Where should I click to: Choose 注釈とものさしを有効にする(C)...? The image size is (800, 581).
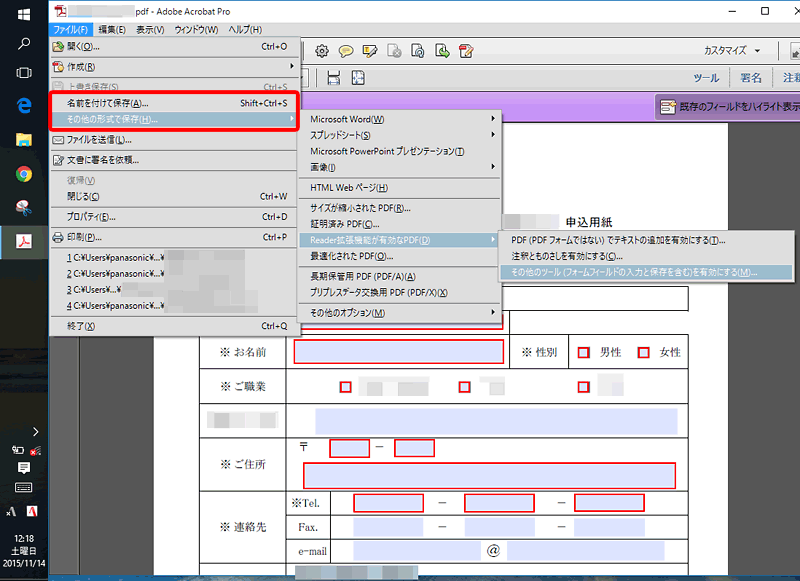click(x=645, y=256)
